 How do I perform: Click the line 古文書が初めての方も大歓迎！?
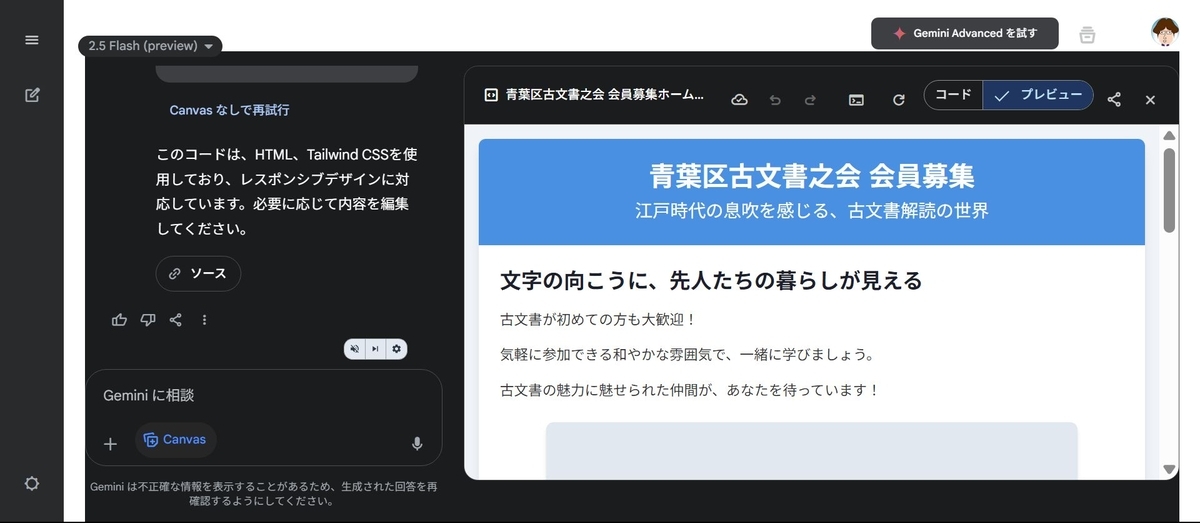pos(598,320)
